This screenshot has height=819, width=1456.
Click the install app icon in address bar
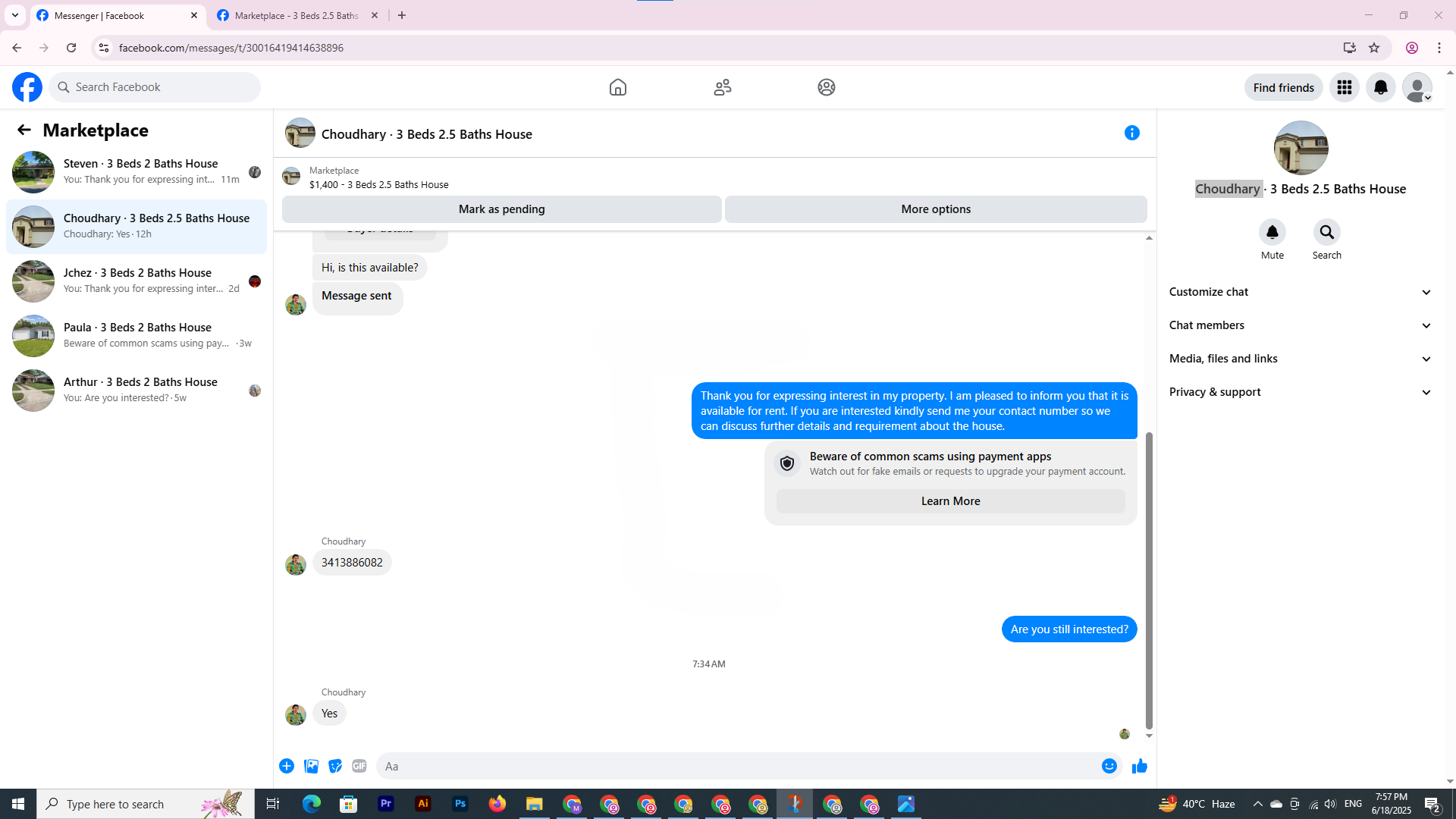coord(1349,48)
